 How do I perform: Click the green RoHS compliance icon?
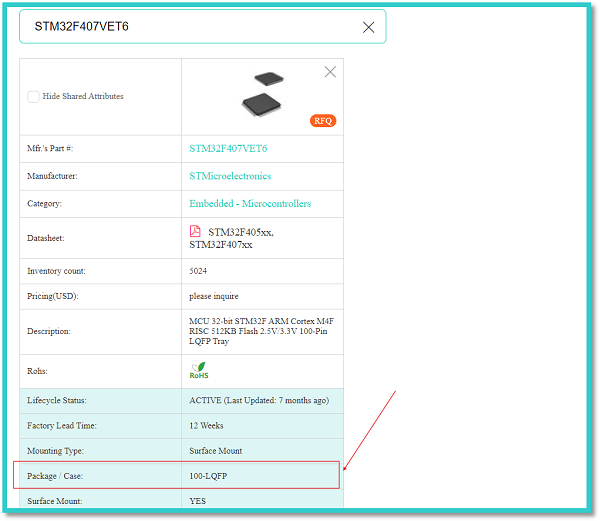coord(199,371)
